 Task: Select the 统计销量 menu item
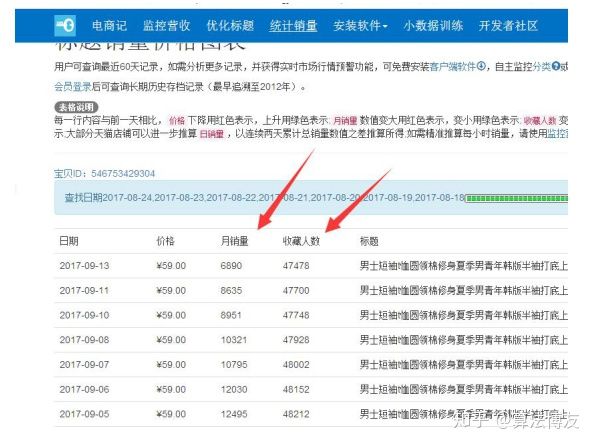click(x=293, y=26)
